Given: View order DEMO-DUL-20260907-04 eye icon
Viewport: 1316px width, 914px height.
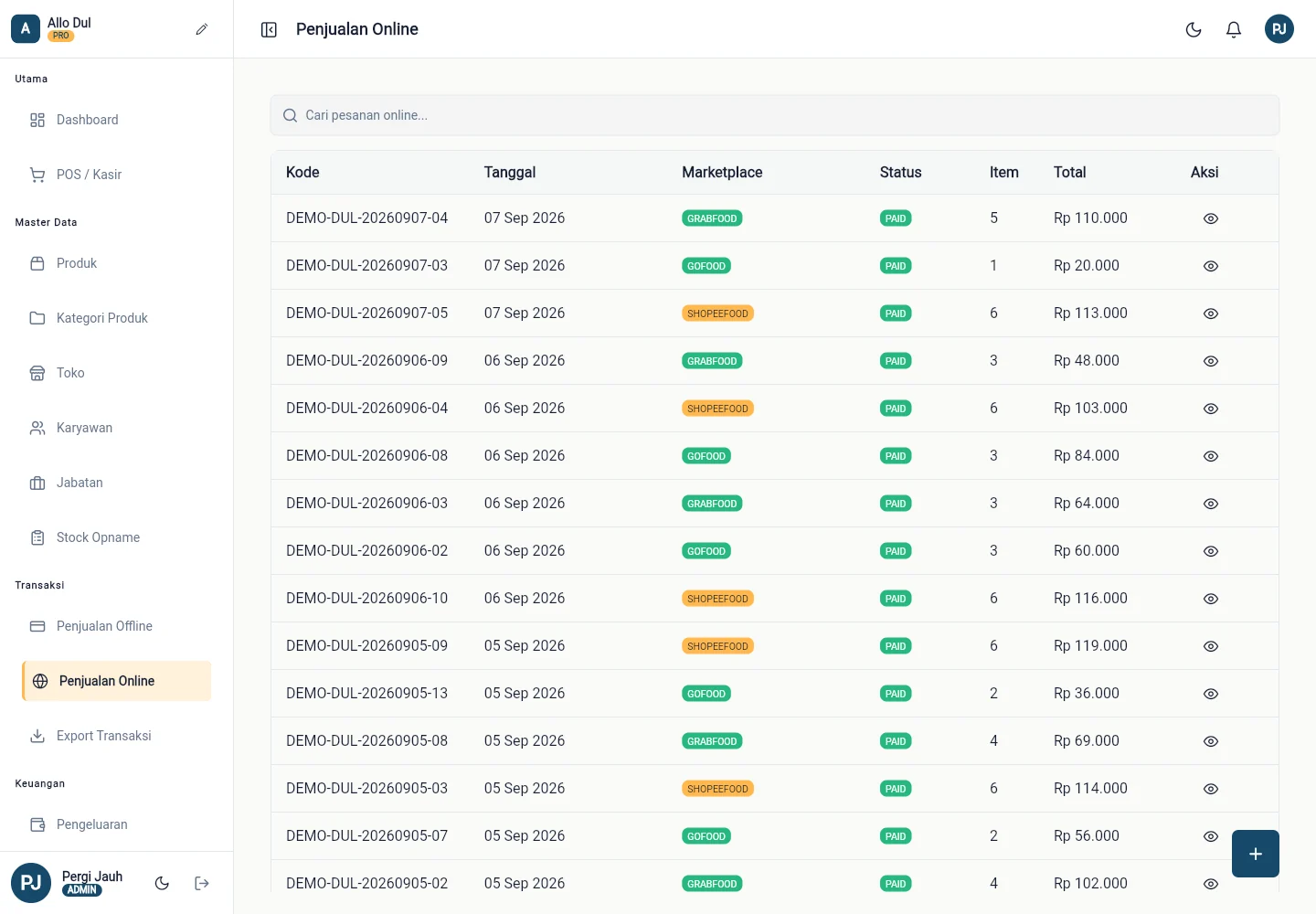Looking at the screenshot, I should [1211, 218].
